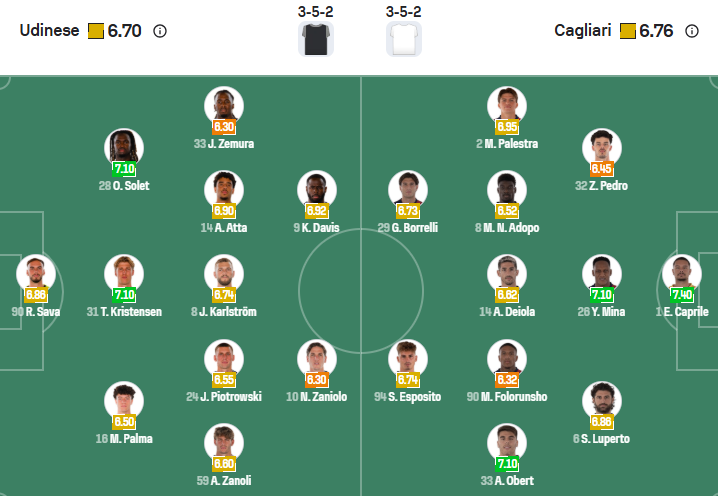Select Cagliari's white jersey icon

(404, 38)
